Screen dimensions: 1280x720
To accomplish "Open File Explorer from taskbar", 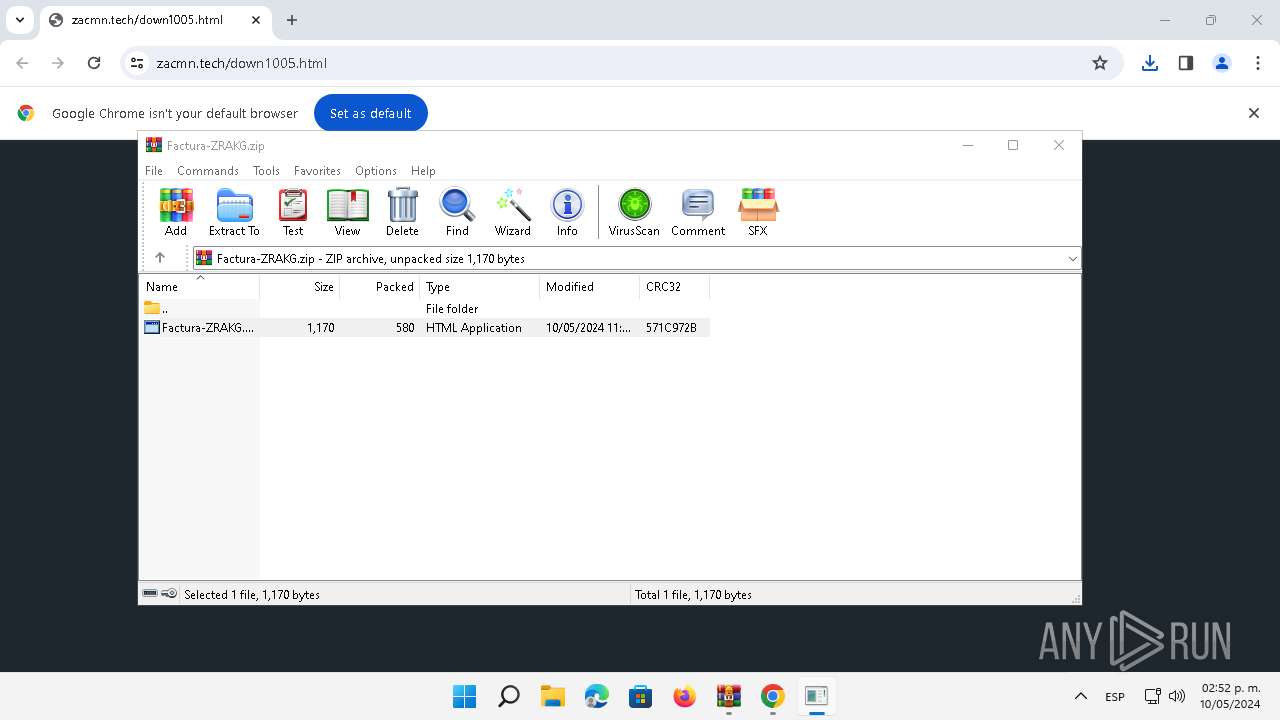I will (x=553, y=696).
